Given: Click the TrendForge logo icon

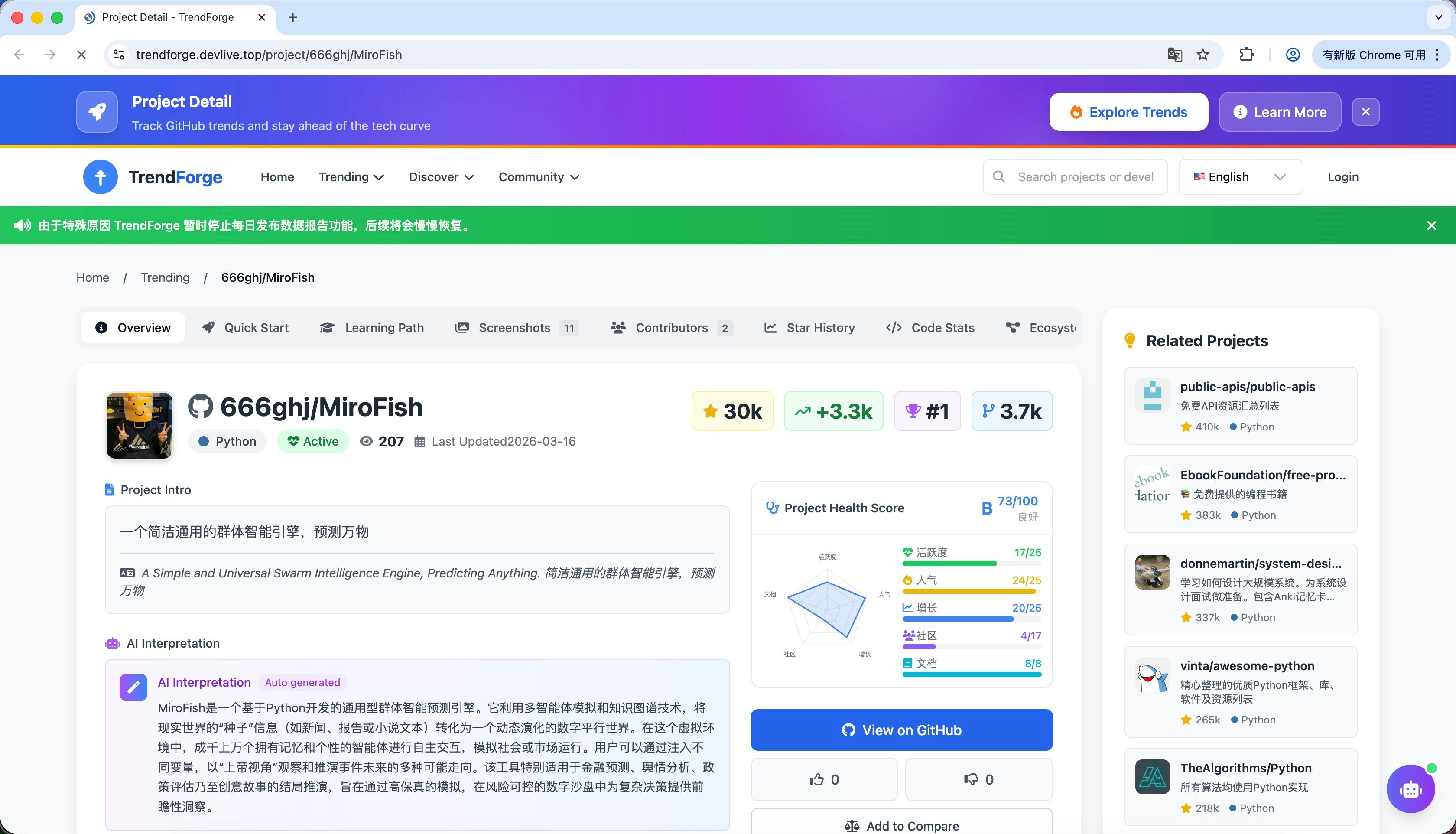Looking at the screenshot, I should click(100, 177).
